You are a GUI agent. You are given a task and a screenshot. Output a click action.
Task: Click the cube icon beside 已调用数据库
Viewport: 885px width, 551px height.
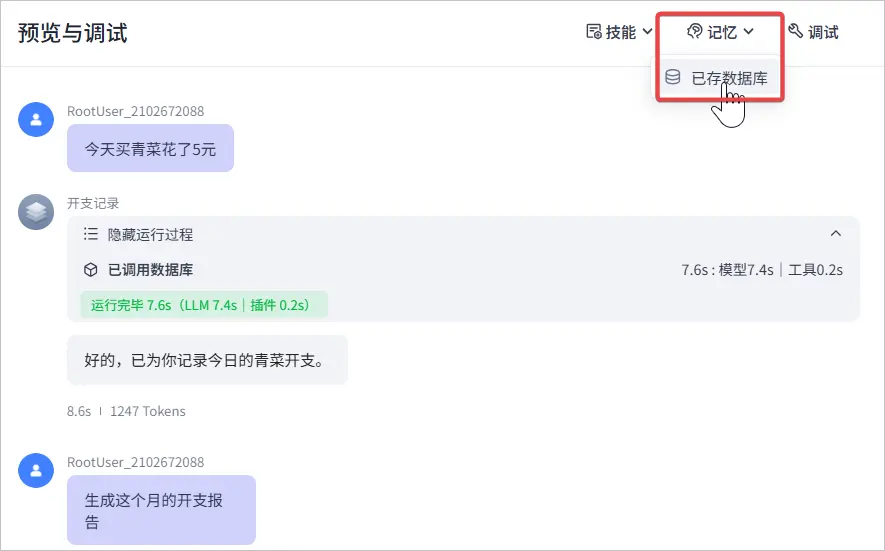[91, 269]
